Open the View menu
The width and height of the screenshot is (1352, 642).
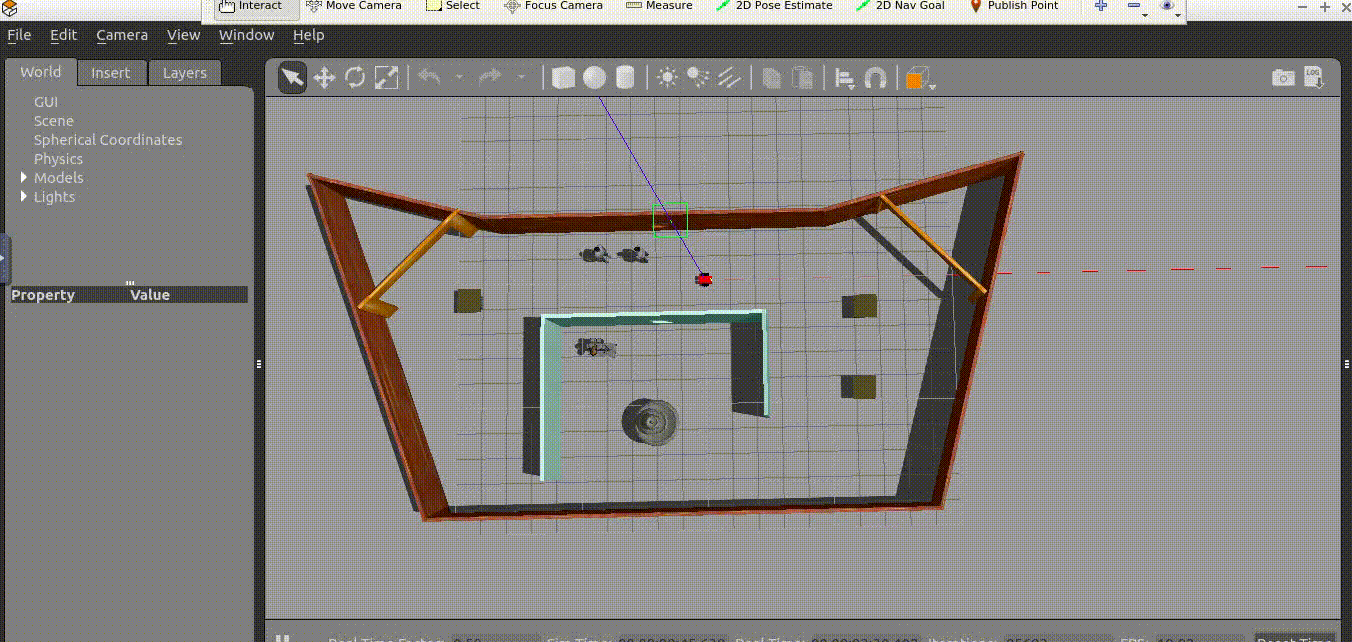click(x=184, y=35)
